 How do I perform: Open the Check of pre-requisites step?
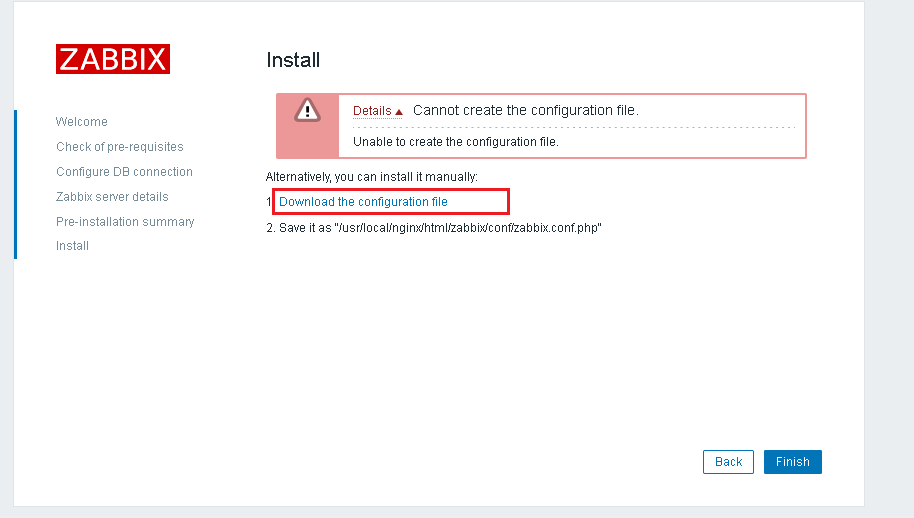coord(120,147)
